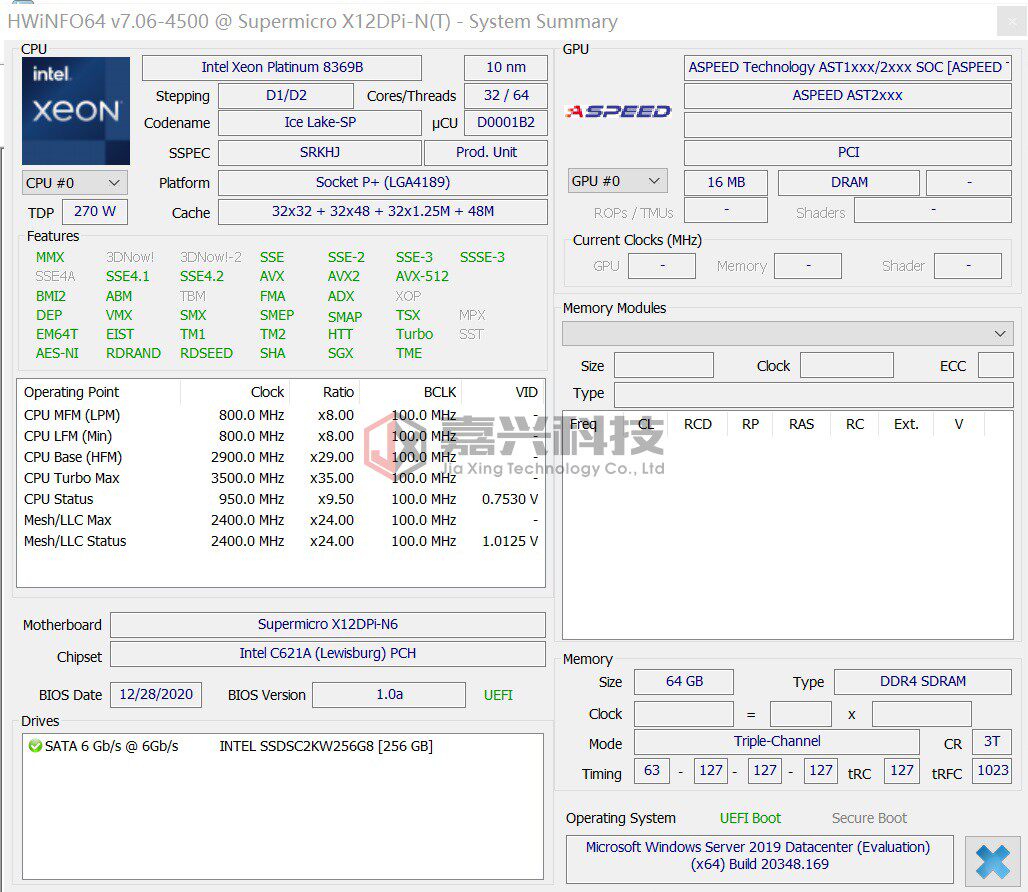Select the Mesh/LLC Status row
The image size is (1028, 892).
coord(281,541)
